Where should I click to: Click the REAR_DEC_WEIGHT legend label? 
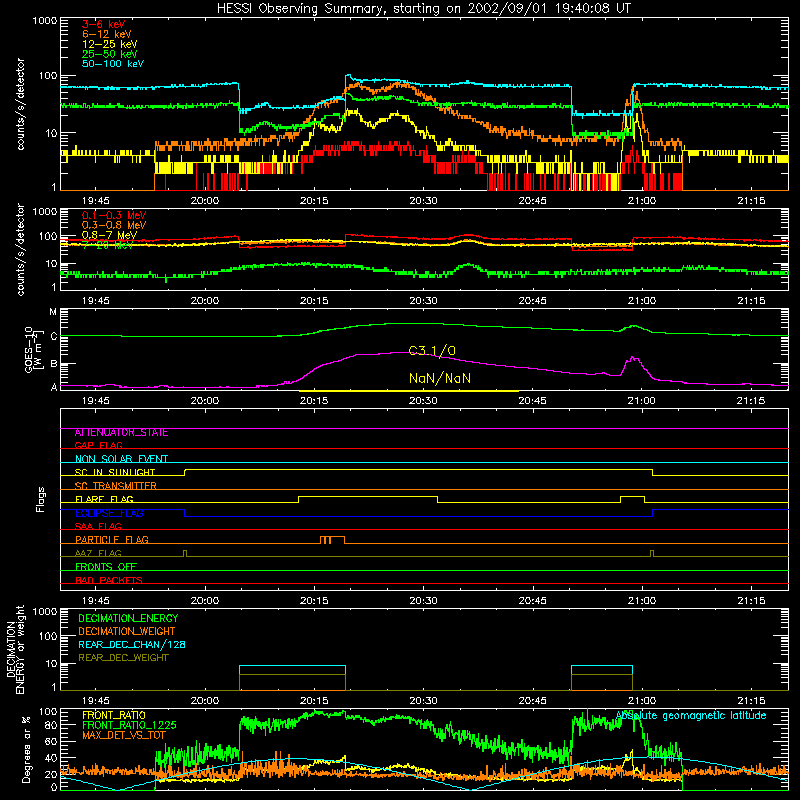click(123, 658)
